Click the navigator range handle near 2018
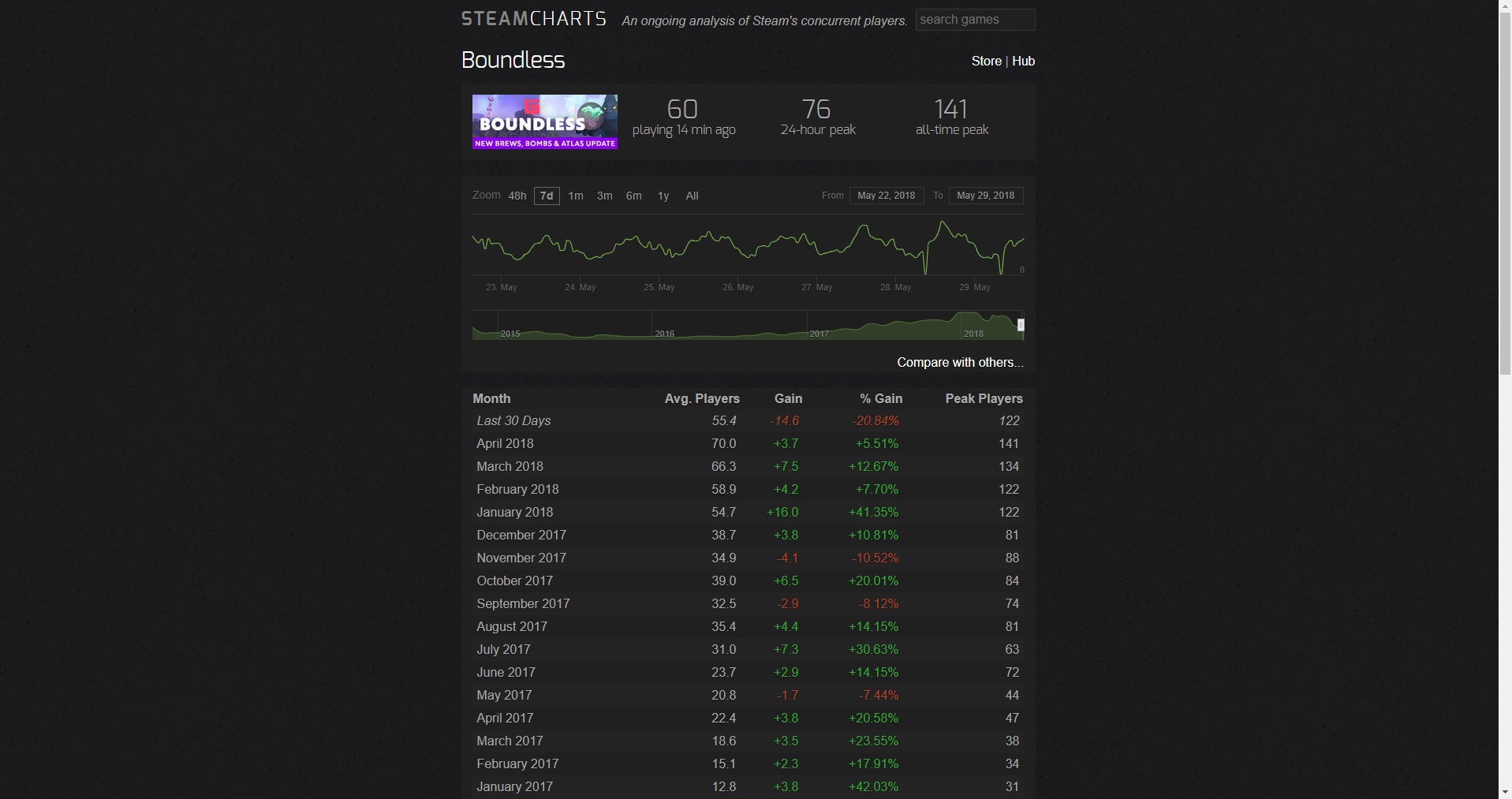Screen dimensions: 1512x799 point(1021,325)
